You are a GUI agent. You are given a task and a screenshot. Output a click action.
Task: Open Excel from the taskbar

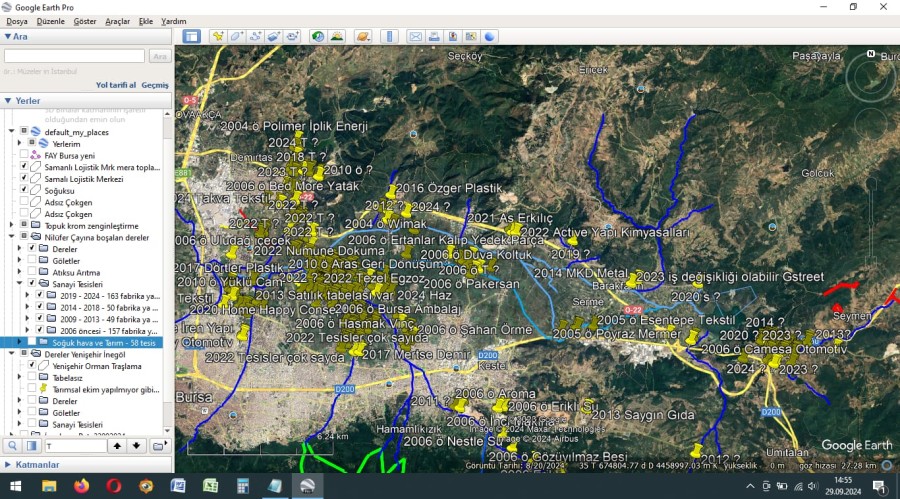210,486
